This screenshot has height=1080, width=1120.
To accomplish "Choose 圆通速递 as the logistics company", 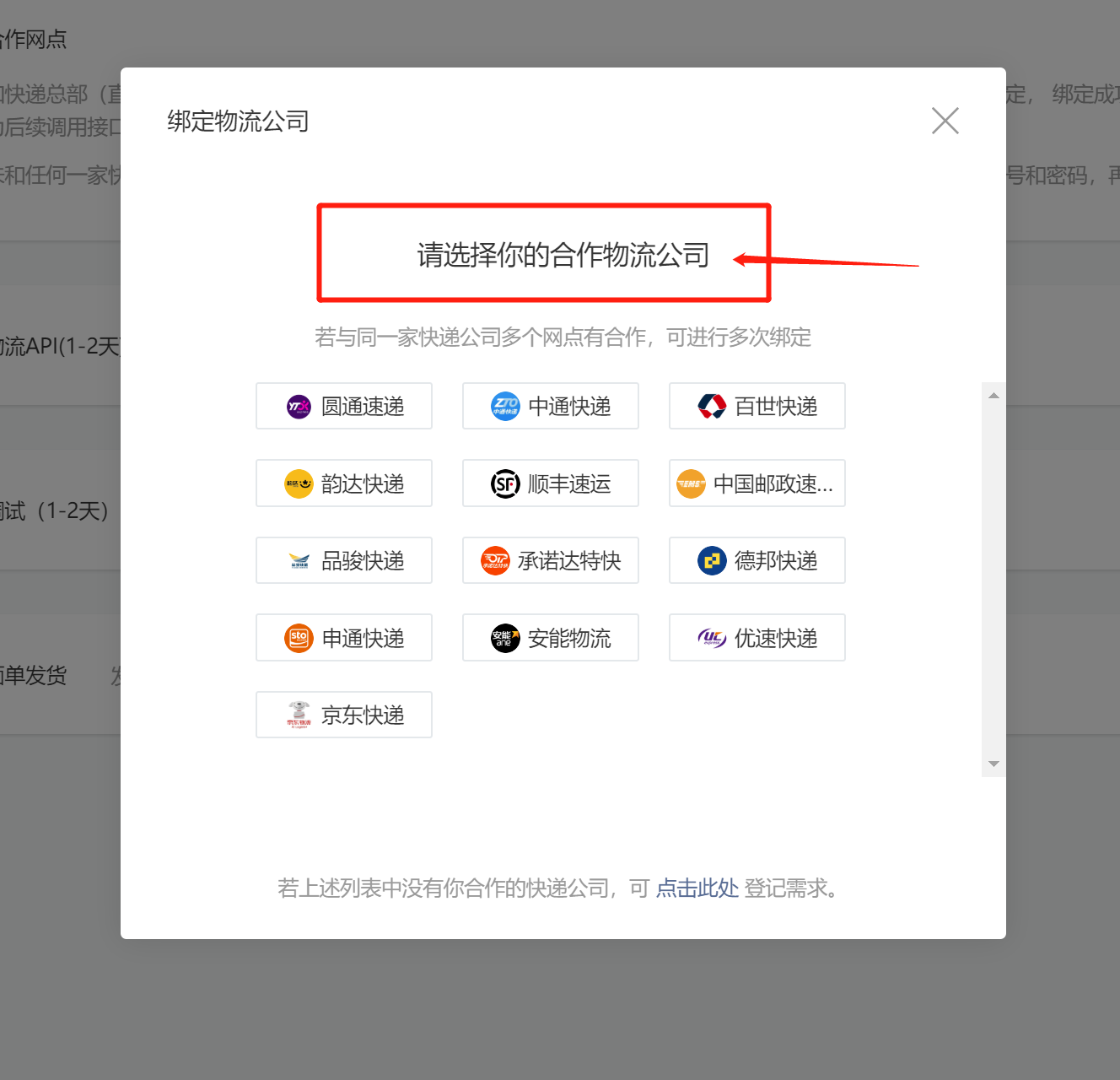I will [344, 406].
